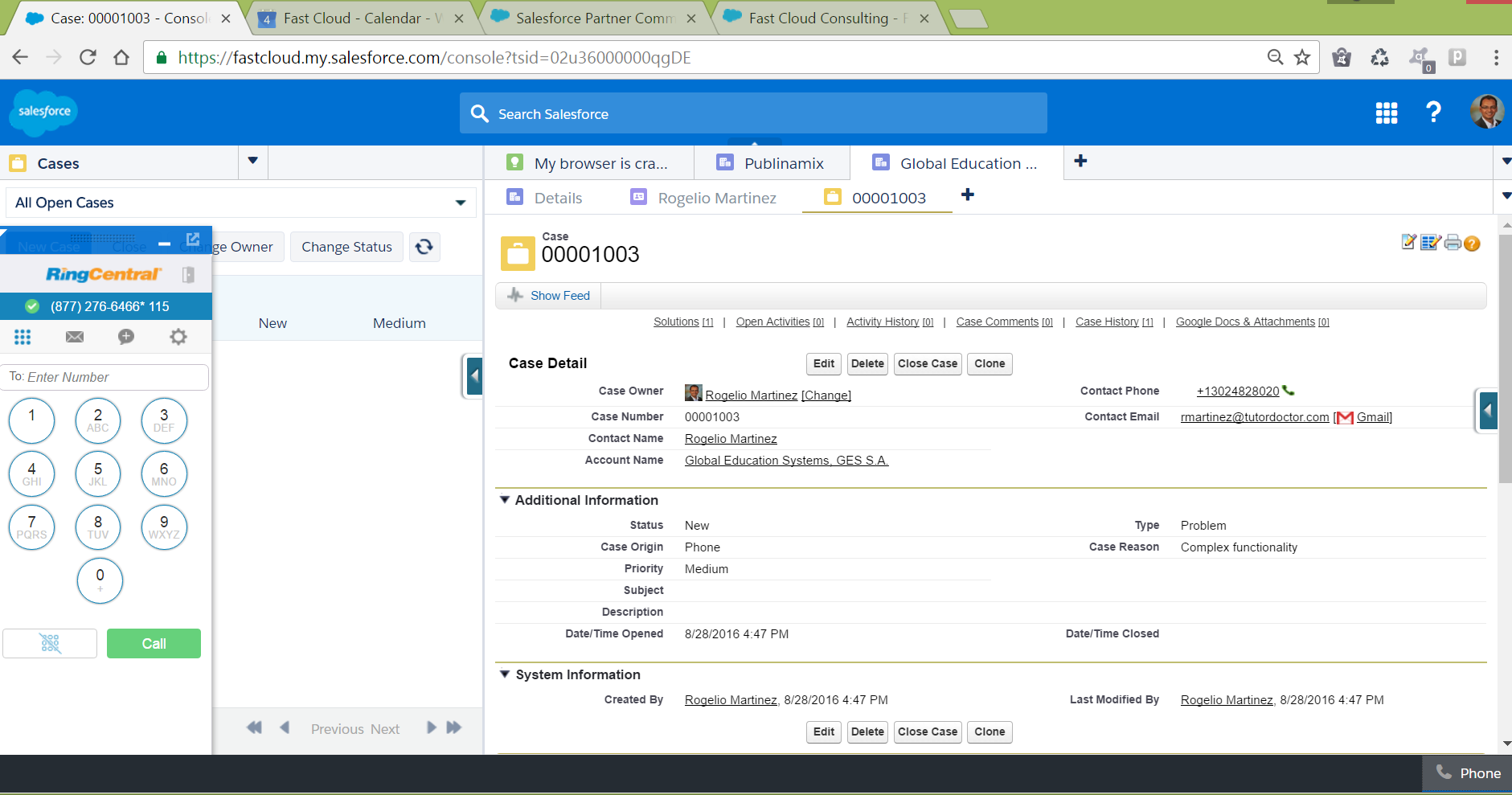Click the bottom Clone button
Screen dimensions: 1512x795
[x=990, y=731]
